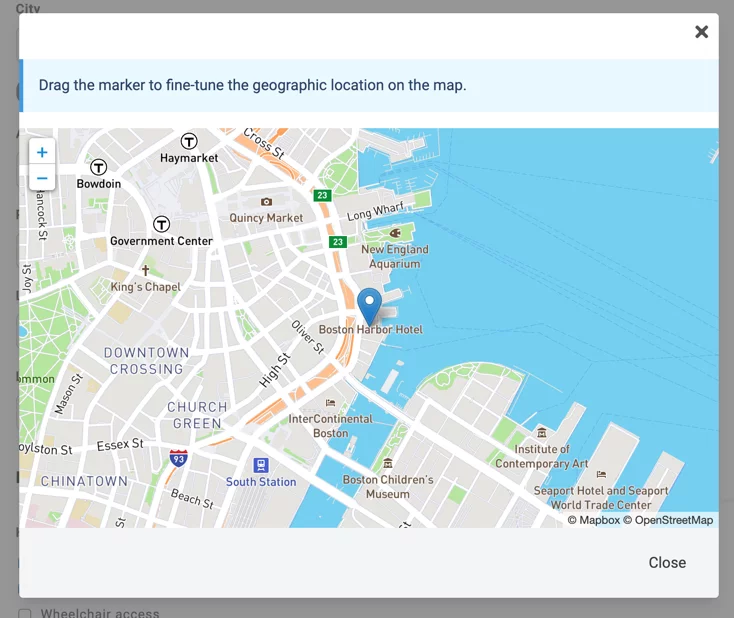Viewport: 734px width, 618px height.
Task: Click the Quincy Market camera icon
Action: click(266, 202)
